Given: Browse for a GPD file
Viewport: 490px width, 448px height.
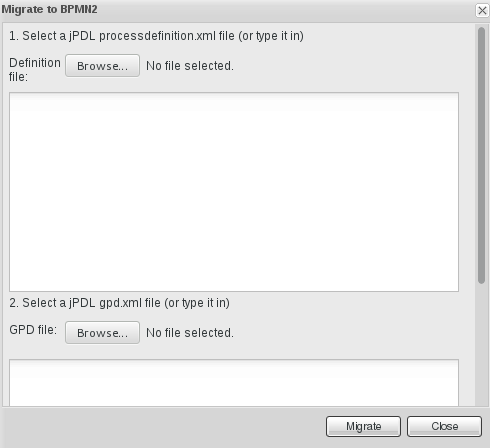Looking at the screenshot, I should tap(102, 333).
